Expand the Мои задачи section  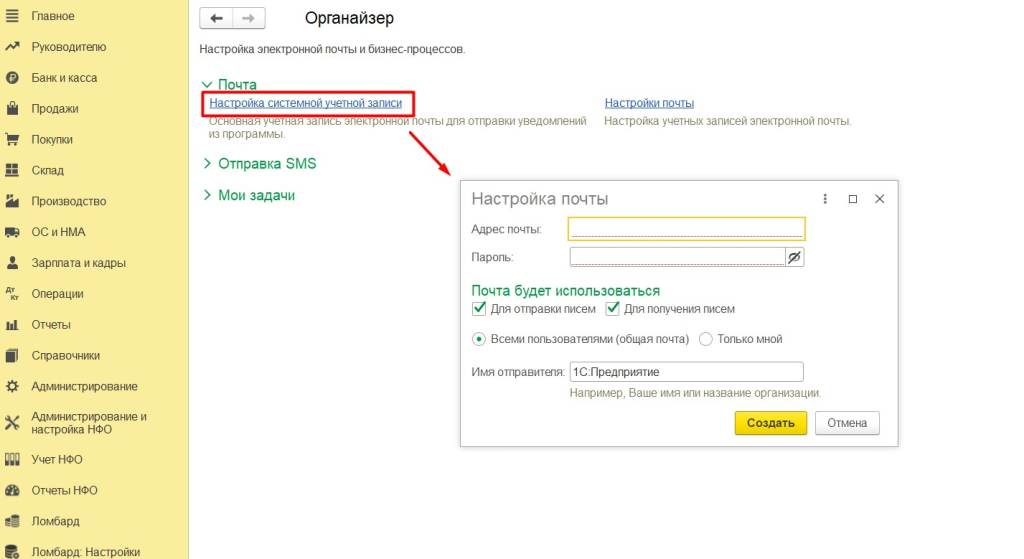pyautogui.click(x=208, y=195)
